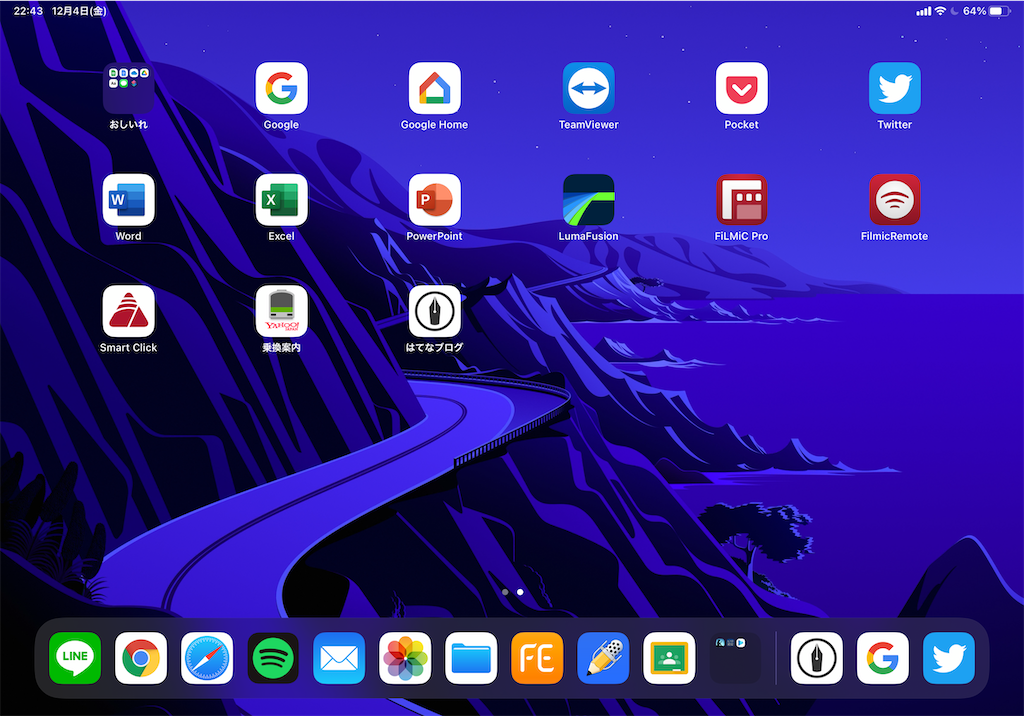Open FilmicRemote app
The height and width of the screenshot is (716, 1024).
point(895,200)
